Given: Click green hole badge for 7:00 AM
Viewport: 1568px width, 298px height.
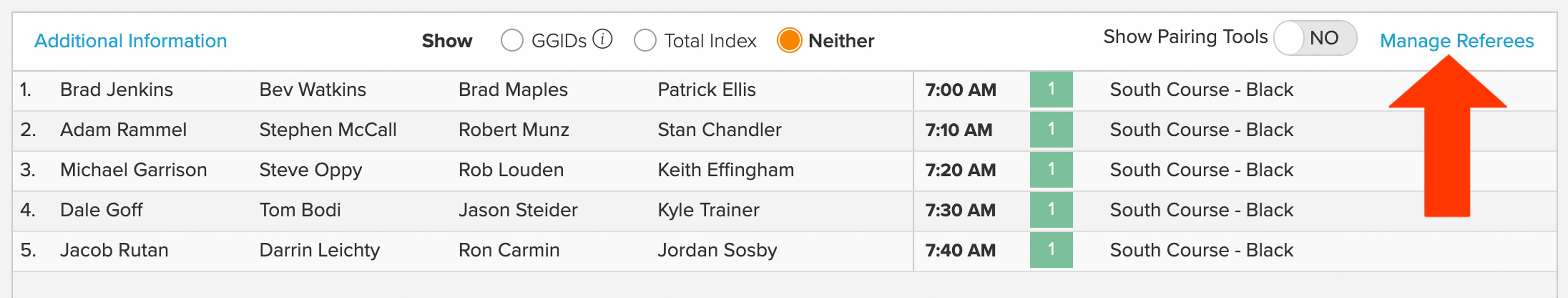Looking at the screenshot, I should tap(1051, 89).
